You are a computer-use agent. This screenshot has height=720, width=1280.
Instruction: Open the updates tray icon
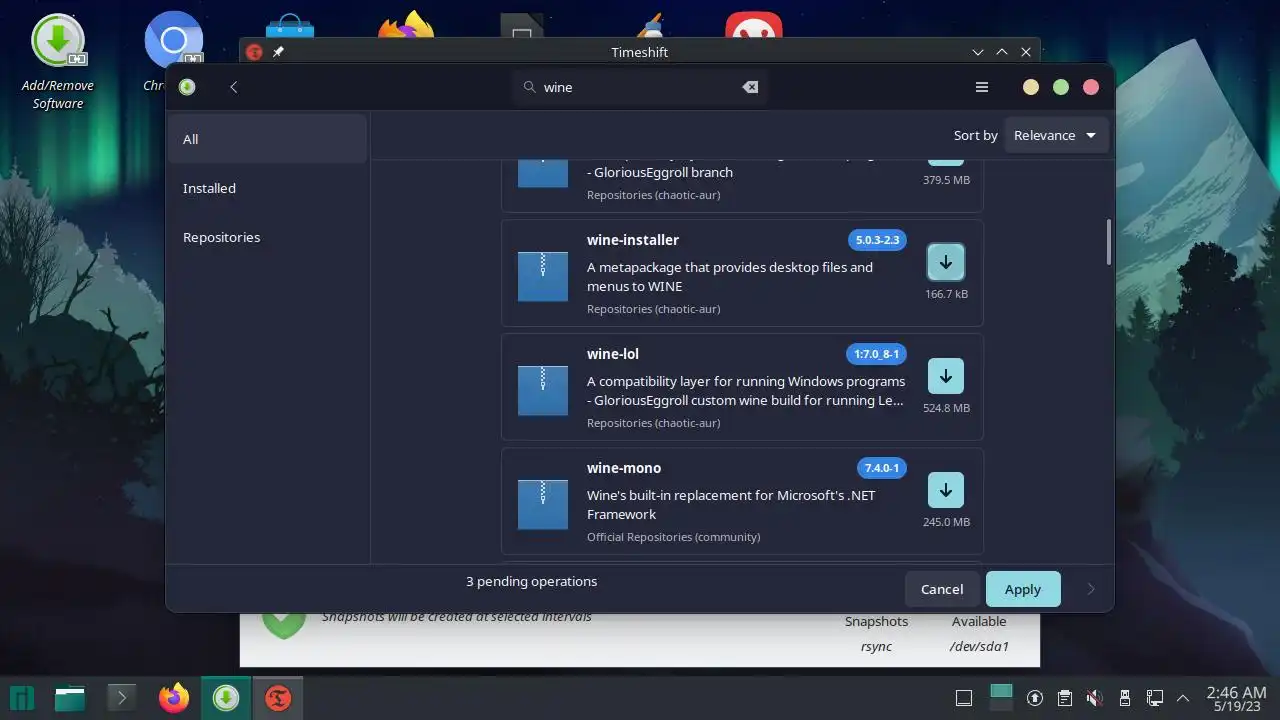point(1036,698)
